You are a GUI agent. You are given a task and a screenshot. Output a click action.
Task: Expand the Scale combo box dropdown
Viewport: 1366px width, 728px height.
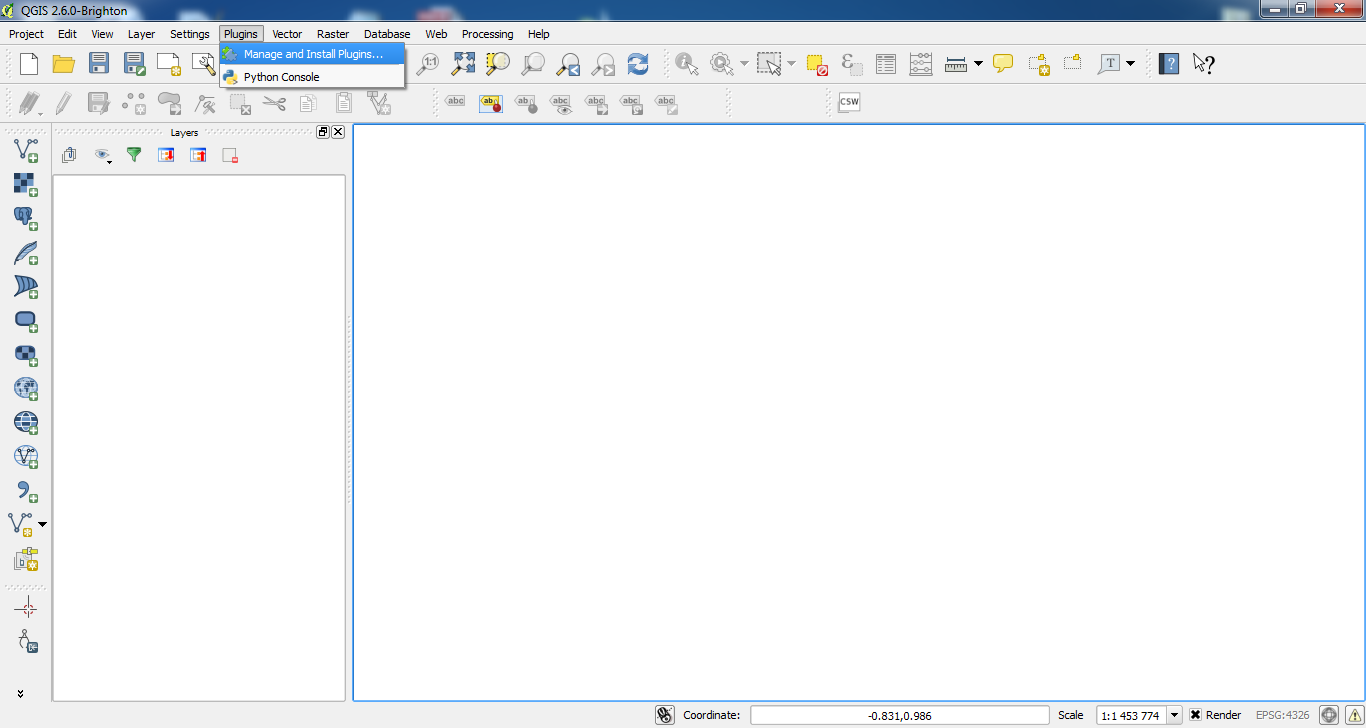(x=1175, y=715)
